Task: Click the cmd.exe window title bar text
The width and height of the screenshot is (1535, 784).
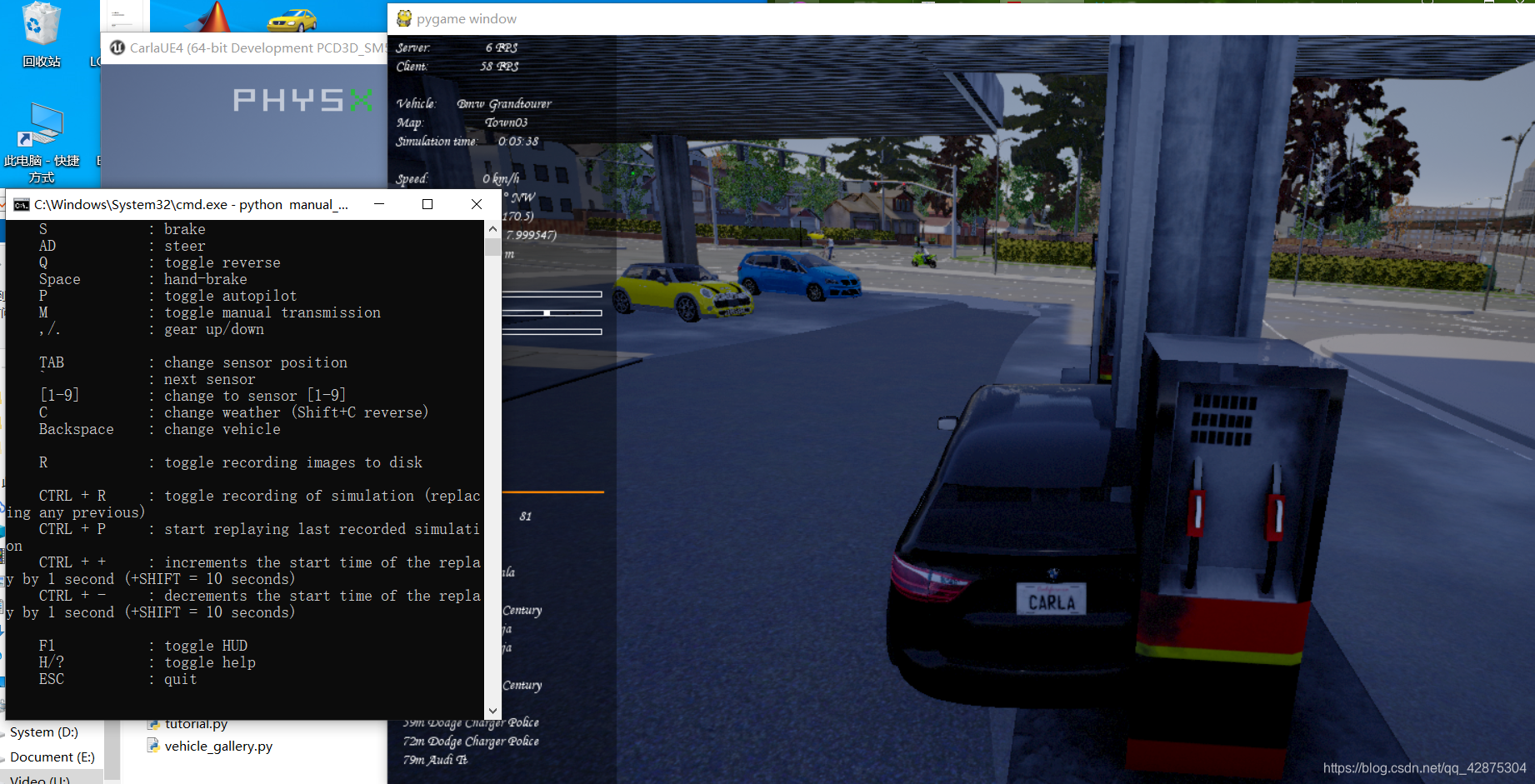Action: point(191,205)
